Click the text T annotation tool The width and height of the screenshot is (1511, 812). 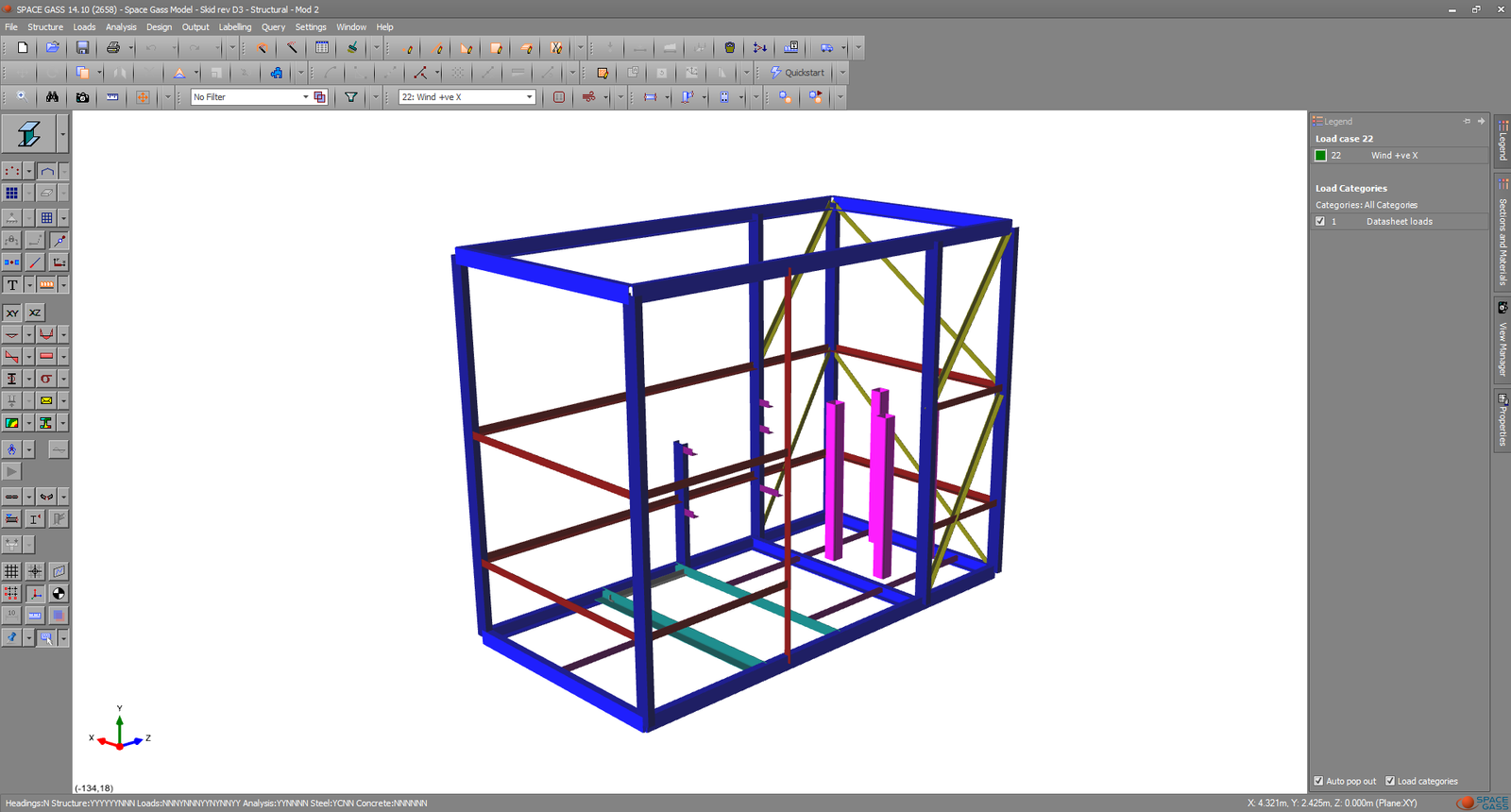[x=12, y=285]
